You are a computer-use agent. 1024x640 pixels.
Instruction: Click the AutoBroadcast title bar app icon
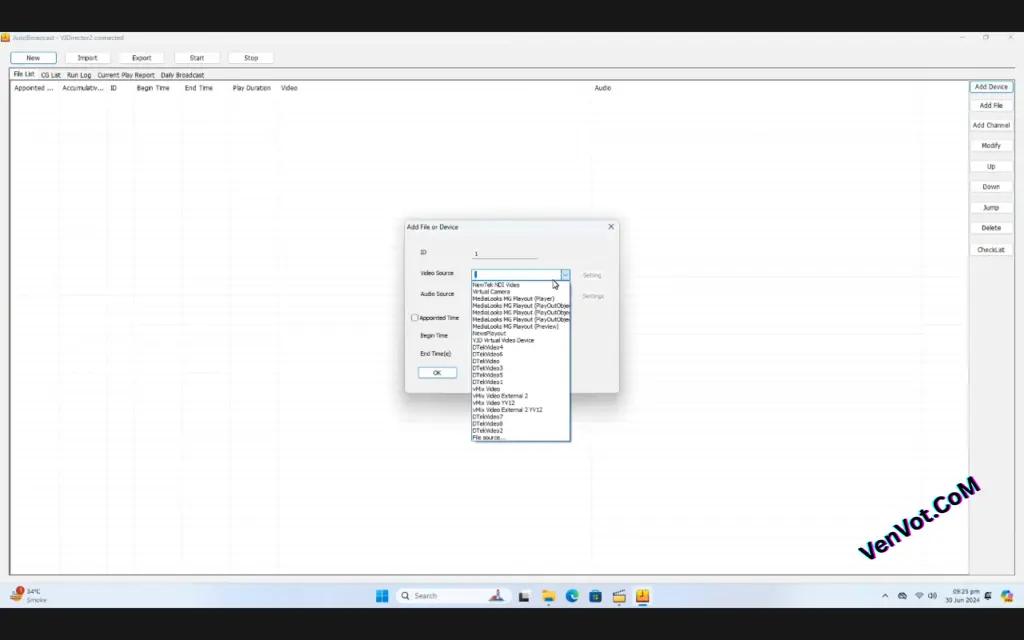click(x=5, y=38)
